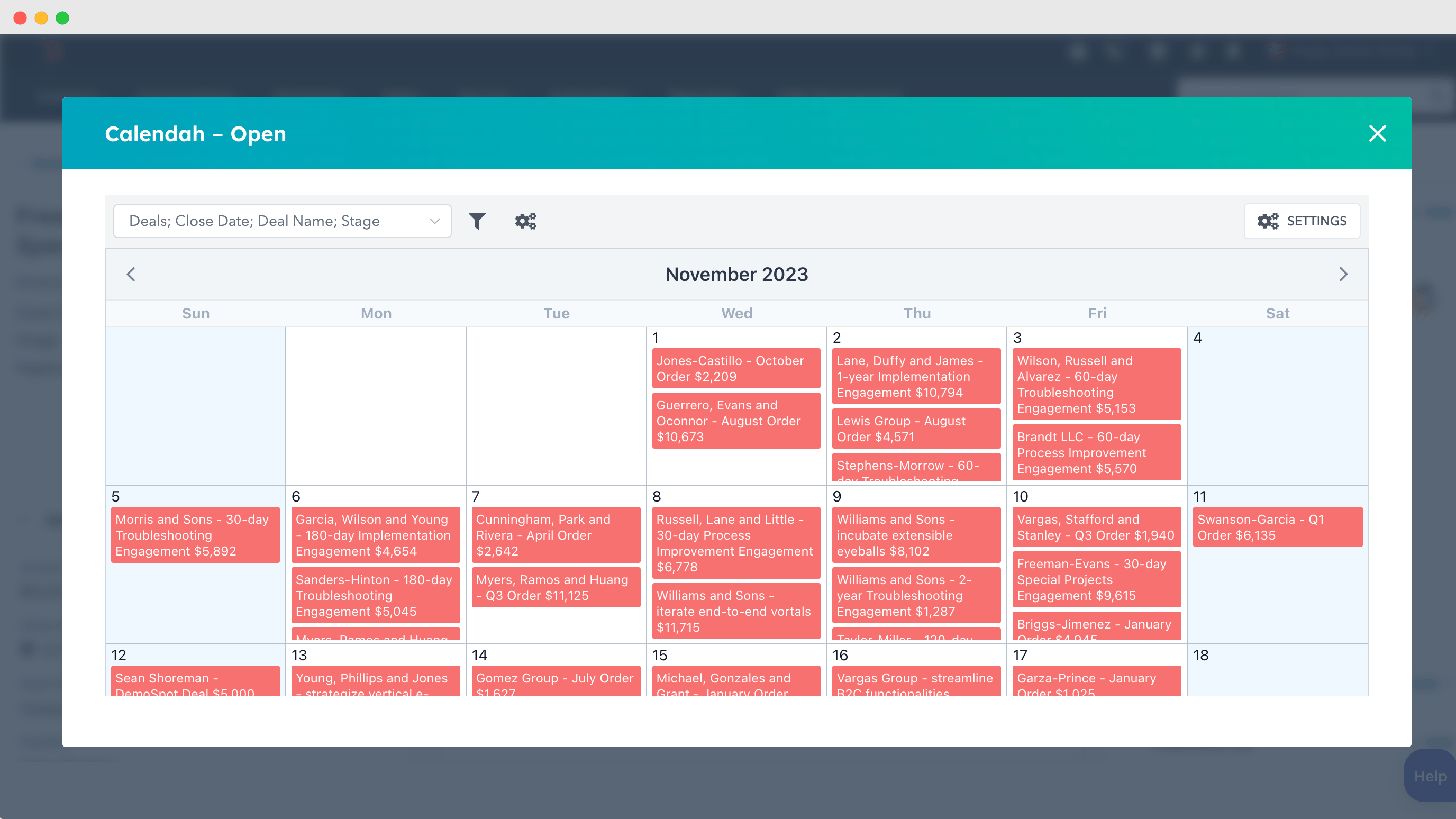This screenshot has height=819, width=1456.
Task: Open Vargas Group streamline B2C functionalities deal
Action: [x=916, y=681]
